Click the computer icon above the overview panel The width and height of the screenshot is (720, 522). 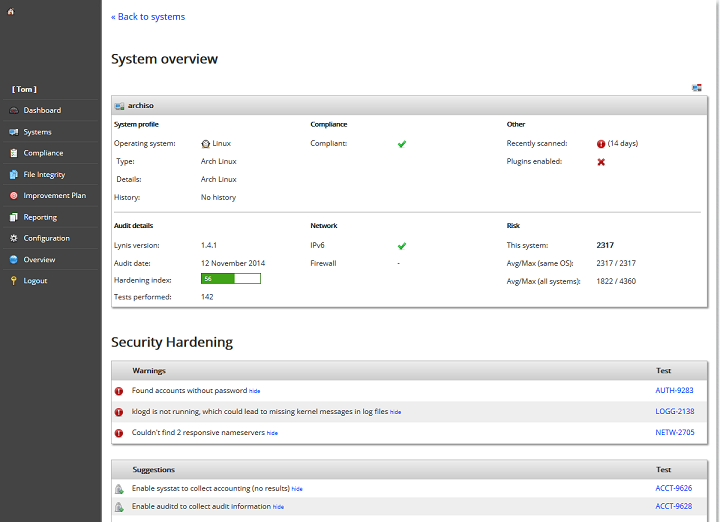point(697,88)
